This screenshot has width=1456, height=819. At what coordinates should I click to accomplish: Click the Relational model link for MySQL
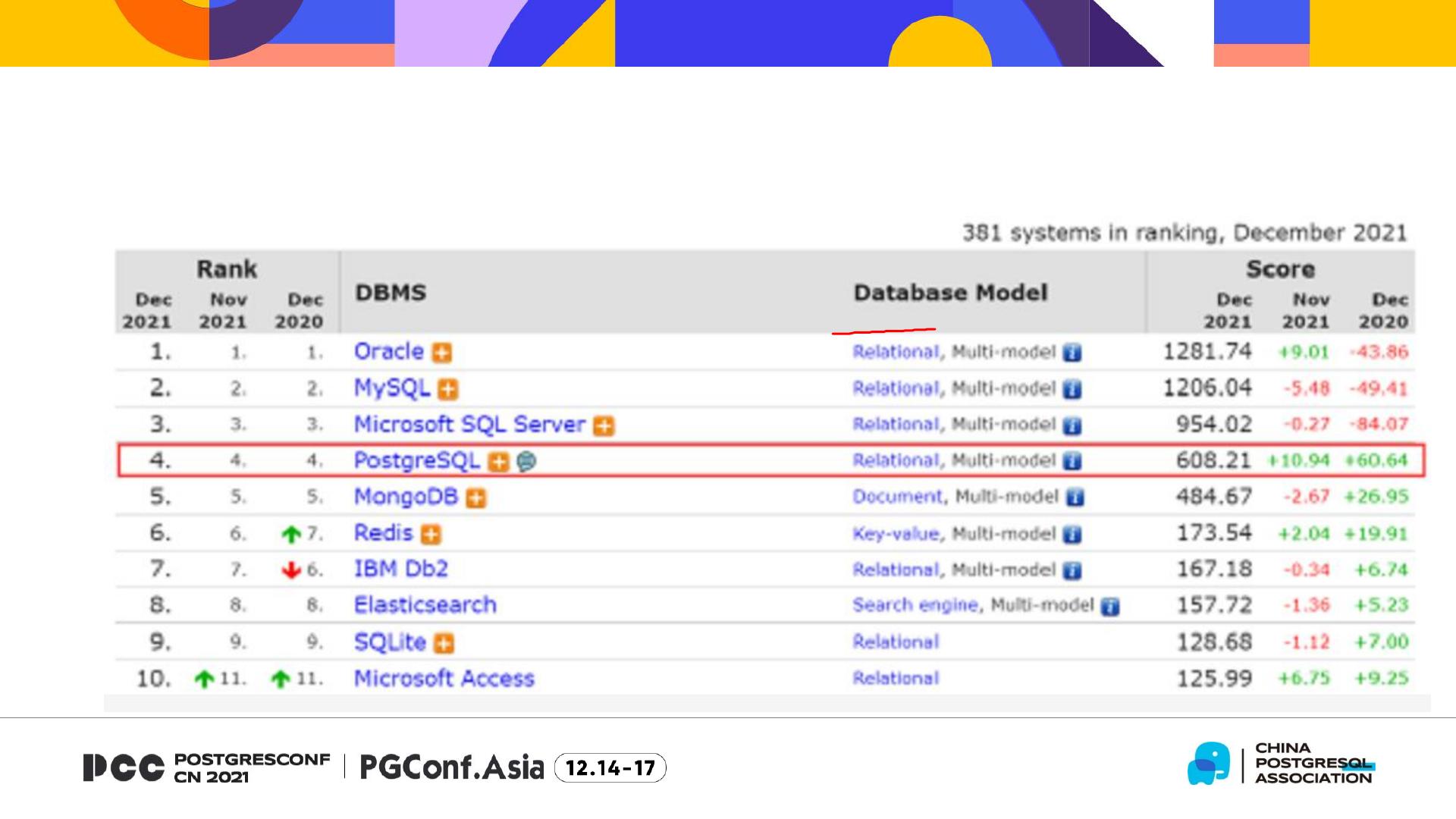pyautogui.click(x=896, y=388)
